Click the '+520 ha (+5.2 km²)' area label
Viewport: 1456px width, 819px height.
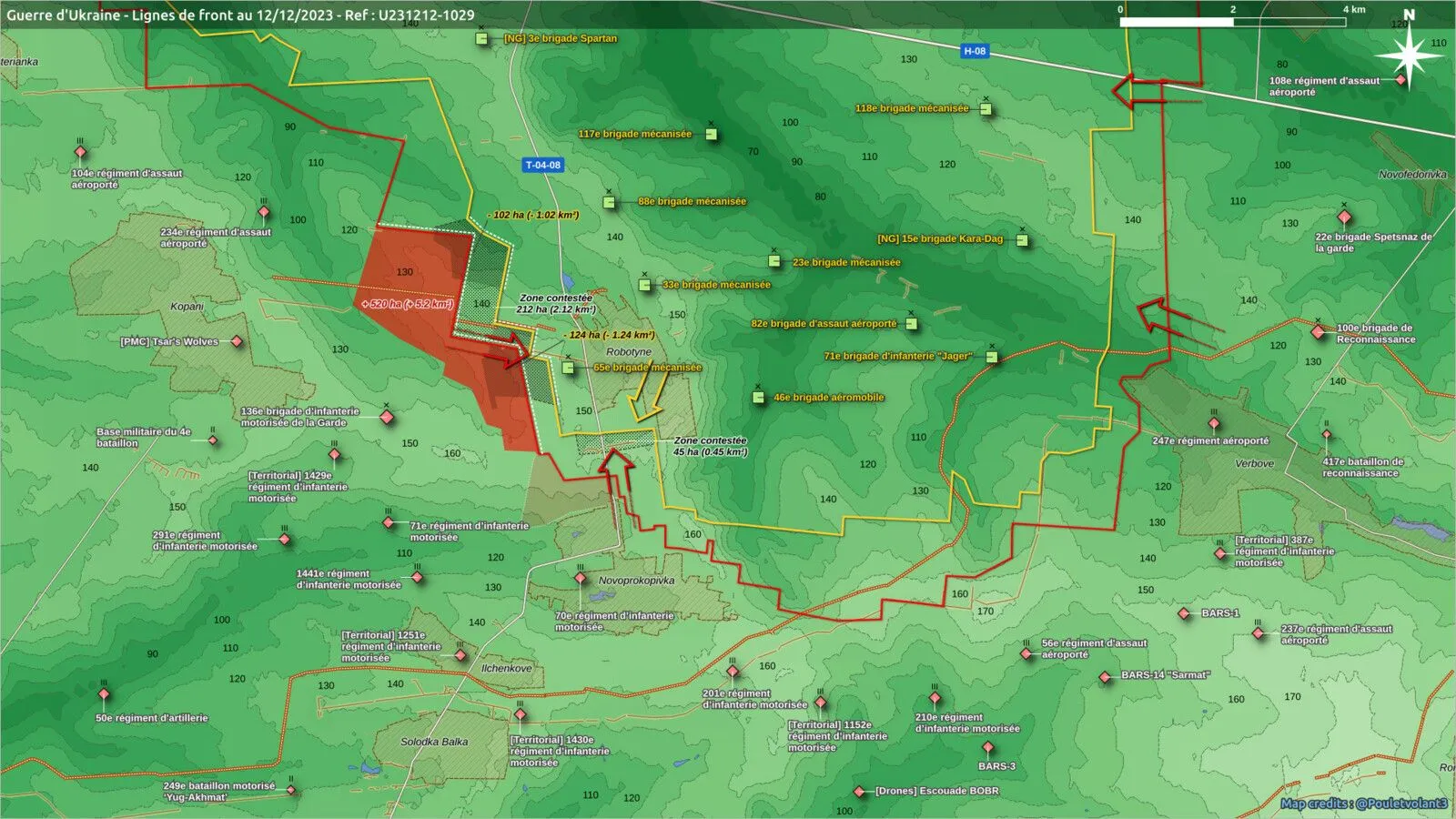(408, 304)
